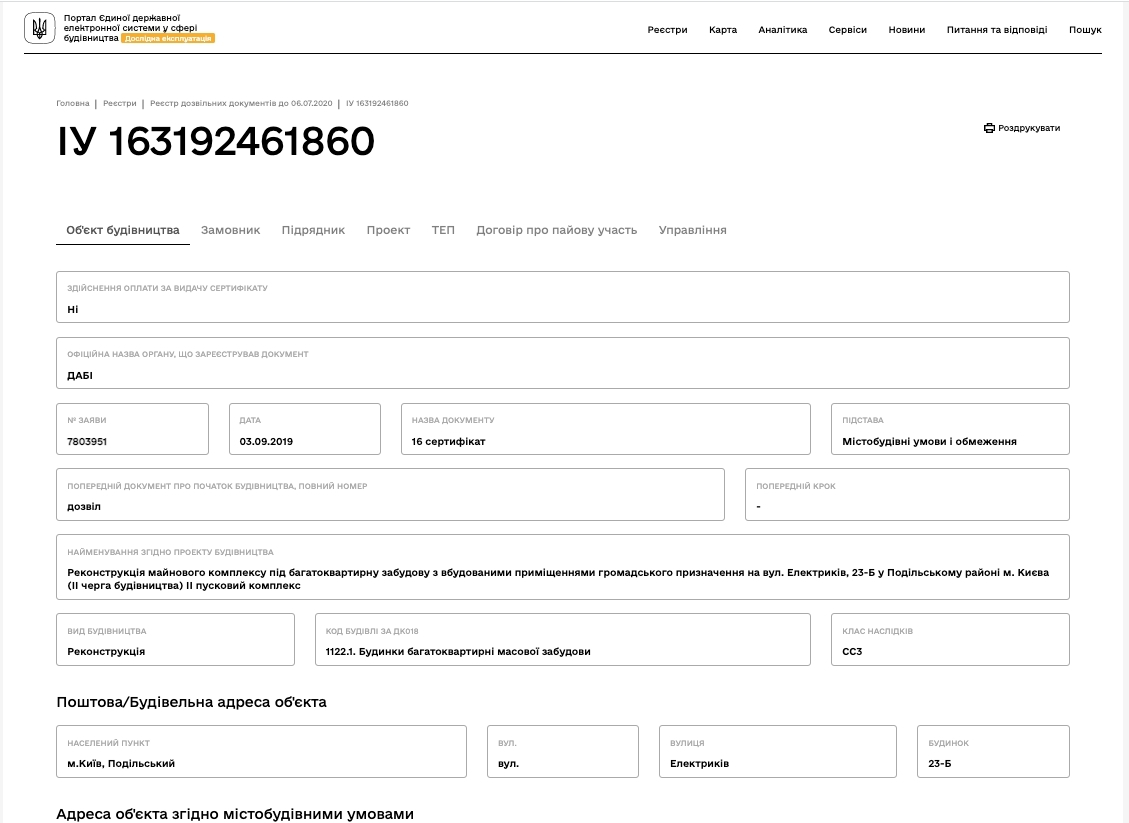
Task: Open Реєстр дозвільних документів до 06.07.2020 breadcrumb
Action: click(x=241, y=103)
